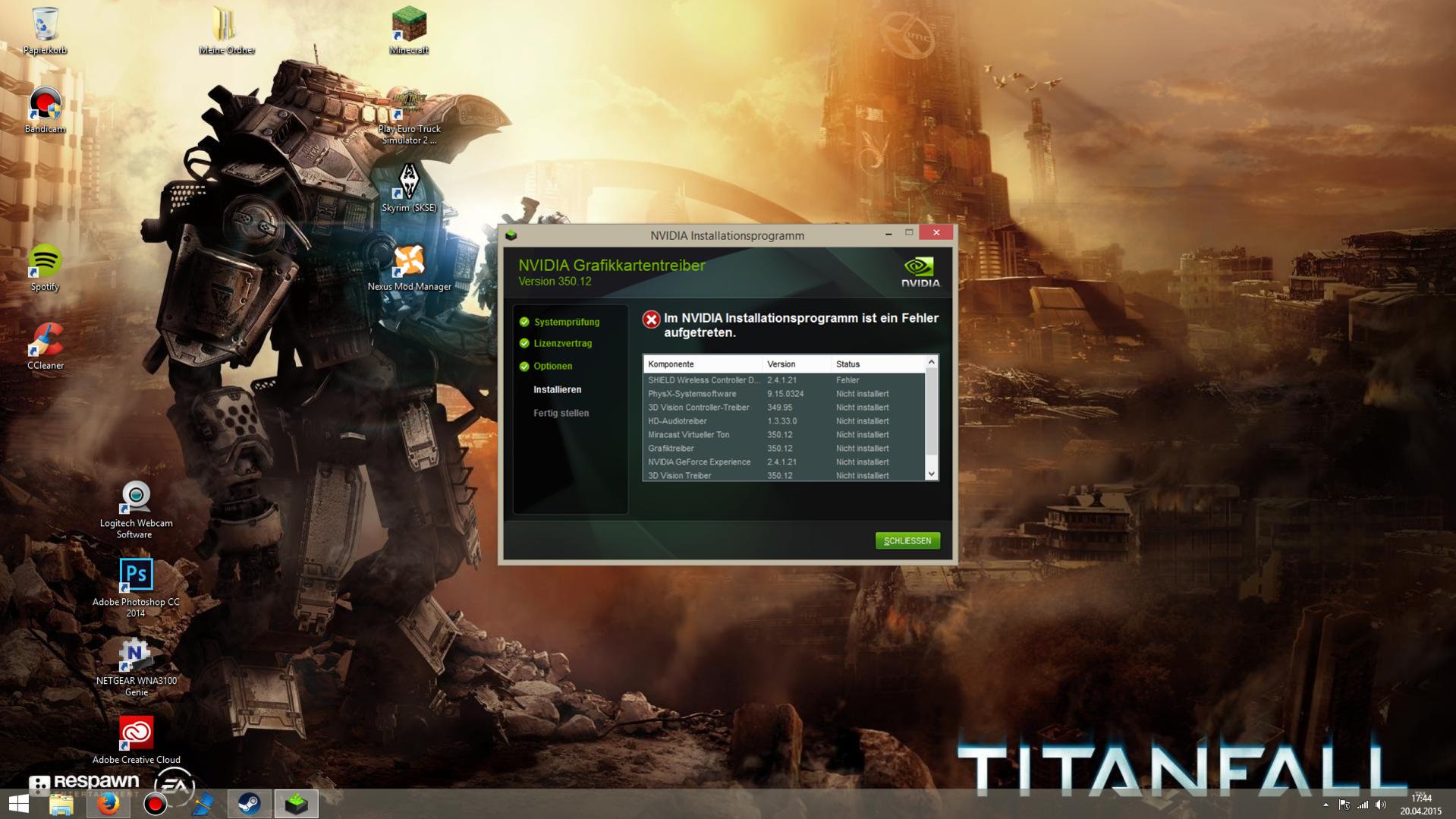Click the 1.3.33.0 version cell
This screenshot has width=1456, height=819.
781,421
